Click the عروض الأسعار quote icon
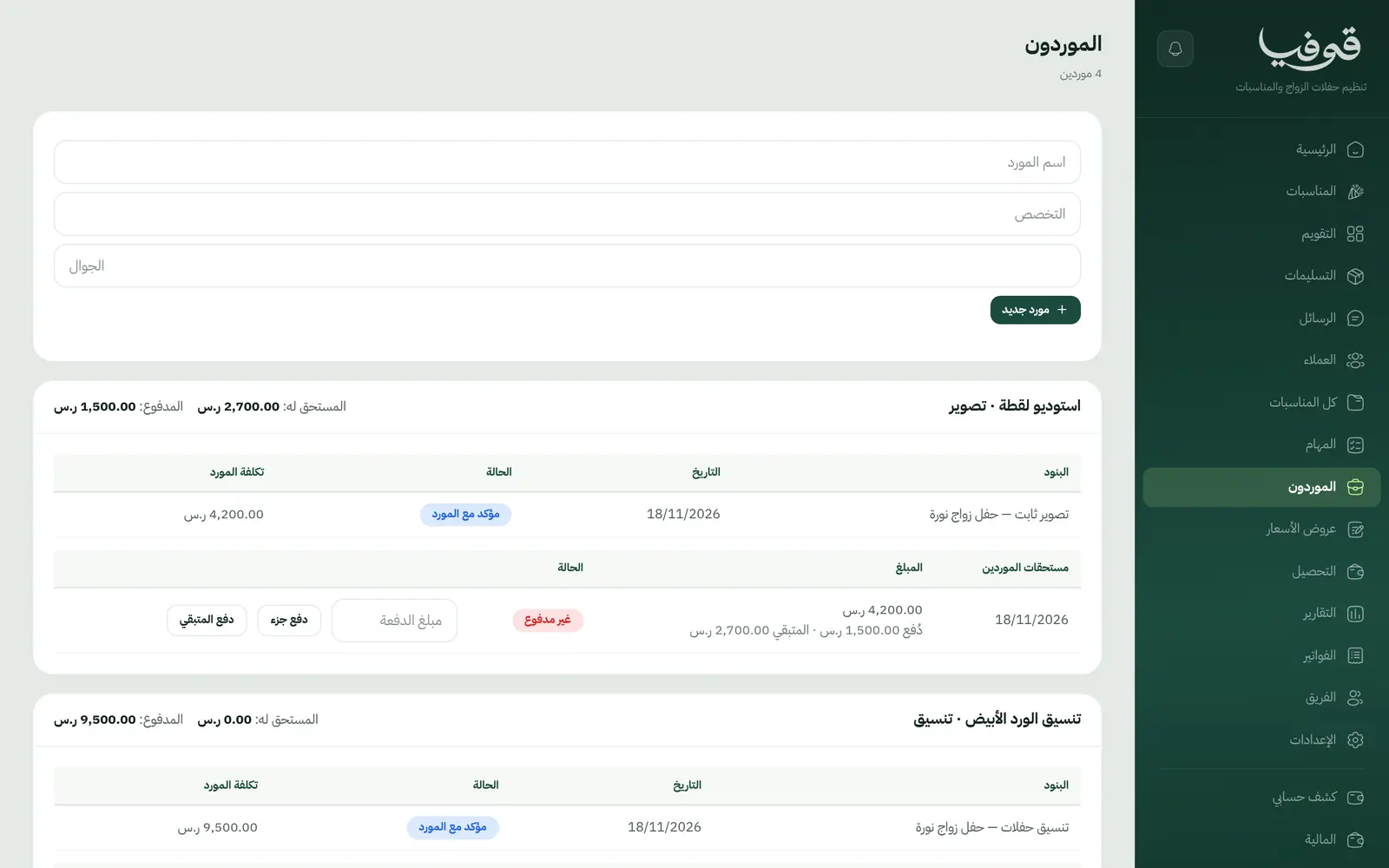Viewport: 1389px width, 868px height. 1355,529
